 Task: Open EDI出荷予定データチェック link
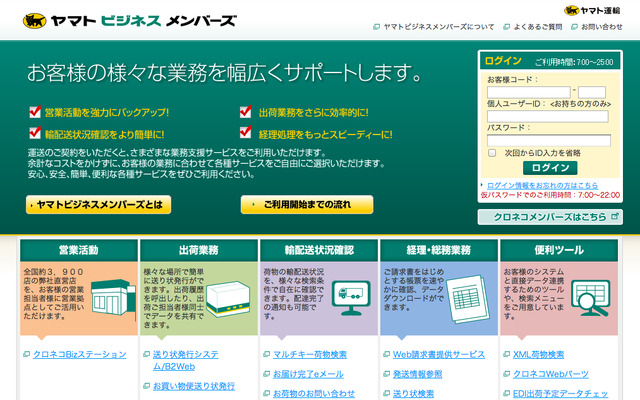[x=560, y=393]
